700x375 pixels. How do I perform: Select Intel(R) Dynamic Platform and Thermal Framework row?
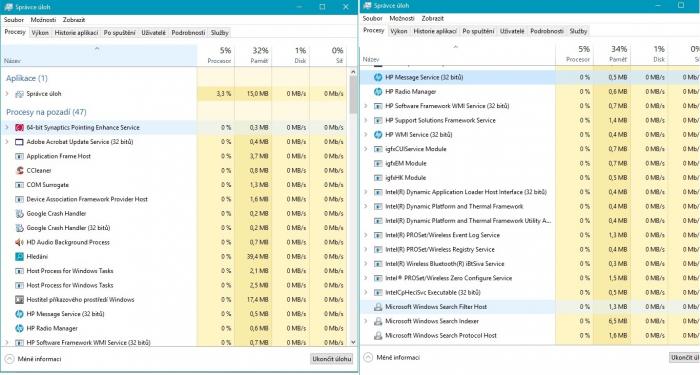tap(530, 206)
